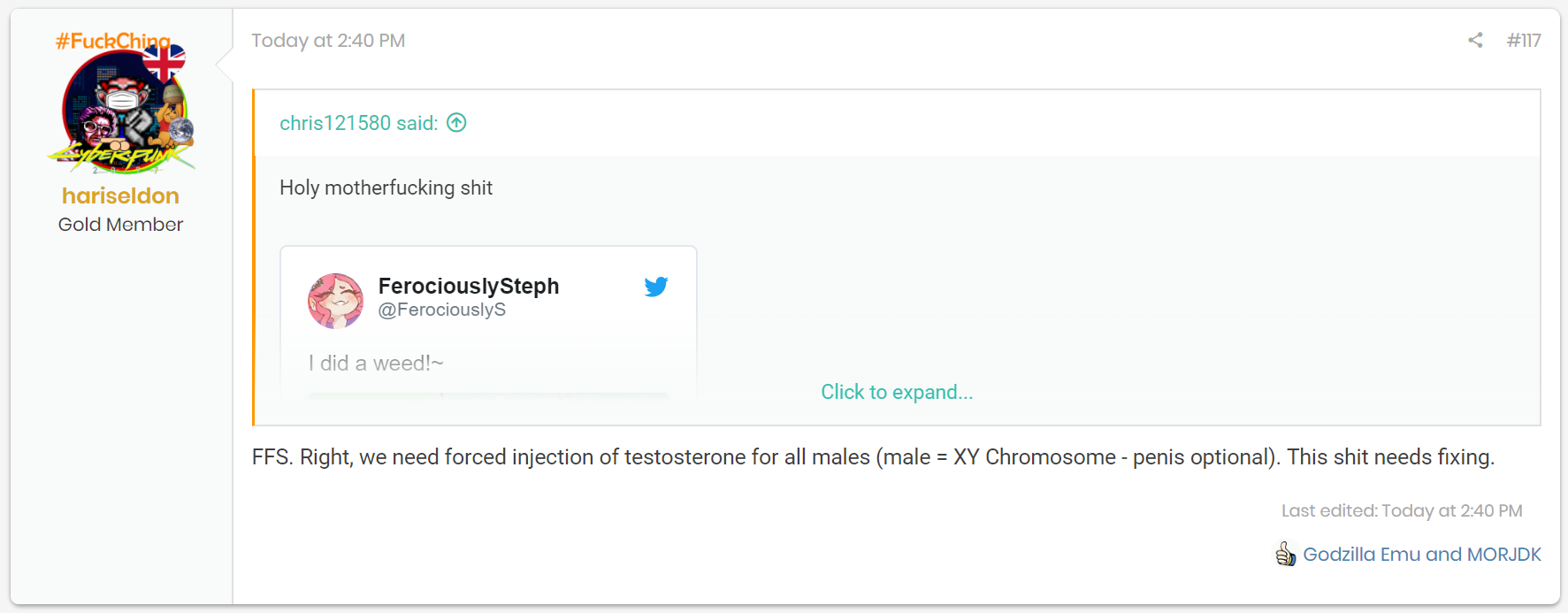Screen dimensions: 1568x613
Task: Click inside the embedded tweet card
Action: (x=488, y=322)
